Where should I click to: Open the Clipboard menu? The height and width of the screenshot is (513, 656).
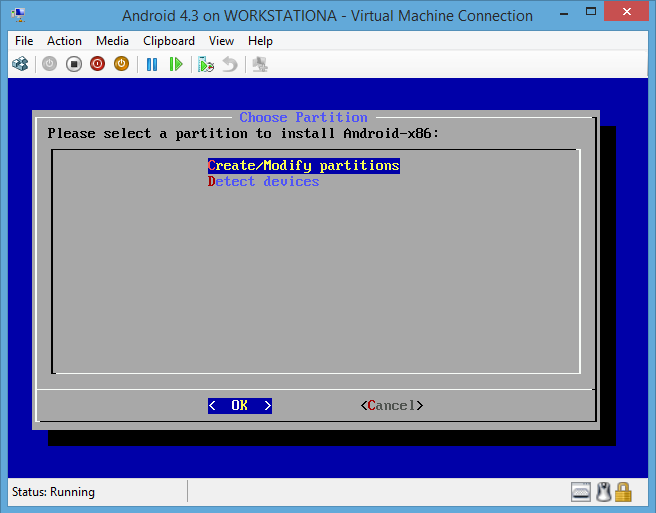coord(169,41)
